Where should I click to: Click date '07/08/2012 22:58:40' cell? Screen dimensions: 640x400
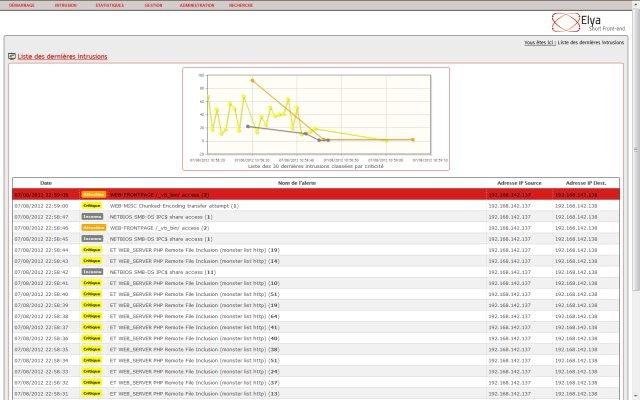click(x=42, y=294)
